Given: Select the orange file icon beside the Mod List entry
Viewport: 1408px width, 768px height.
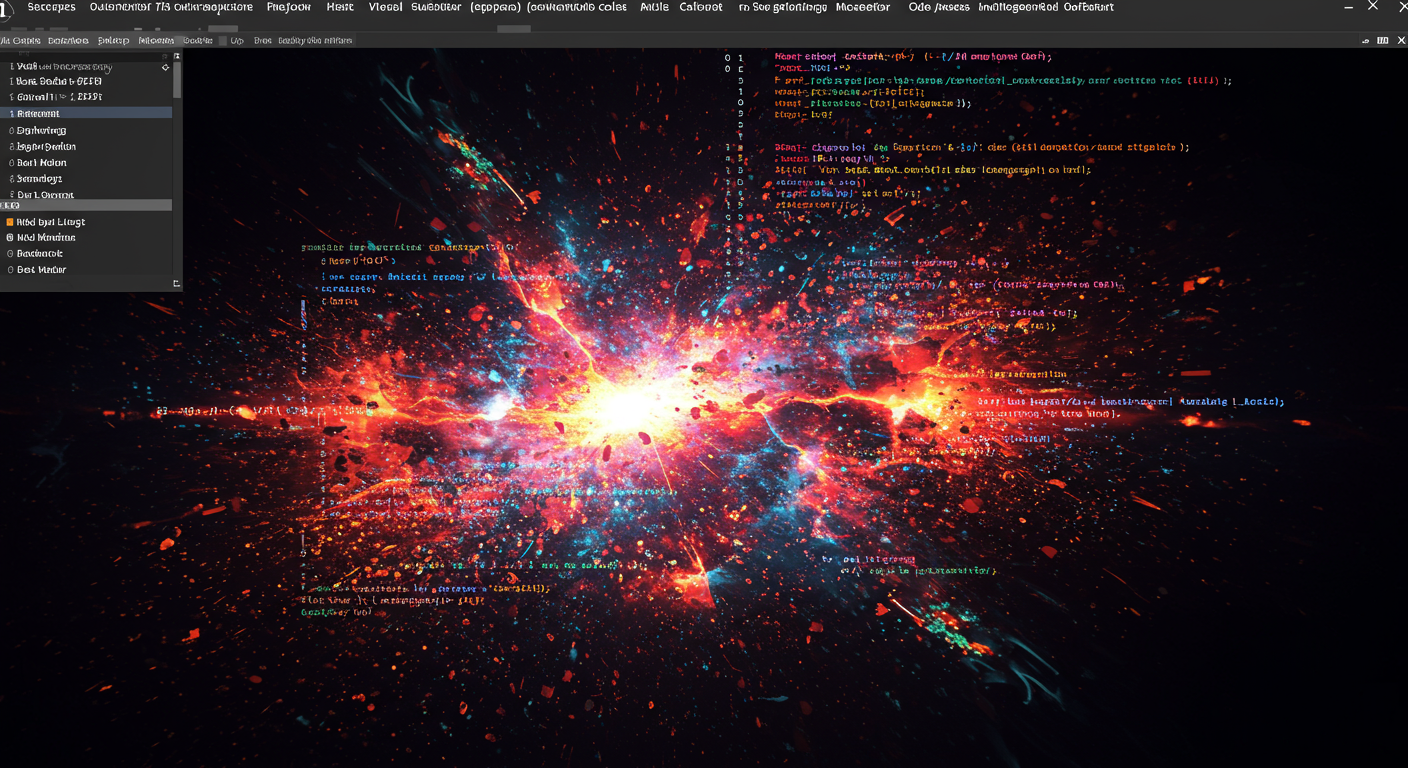Looking at the screenshot, I should pos(9,221).
